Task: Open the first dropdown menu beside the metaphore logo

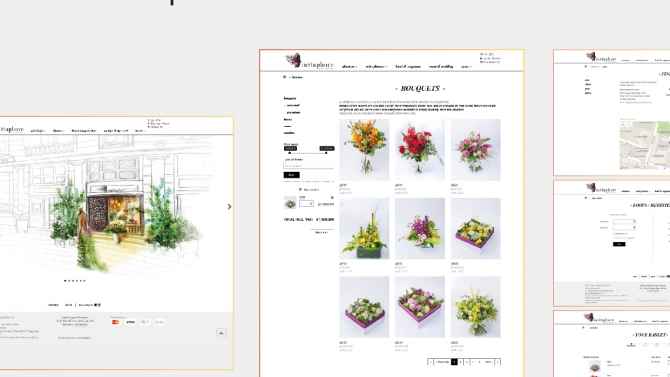Action: (349, 67)
